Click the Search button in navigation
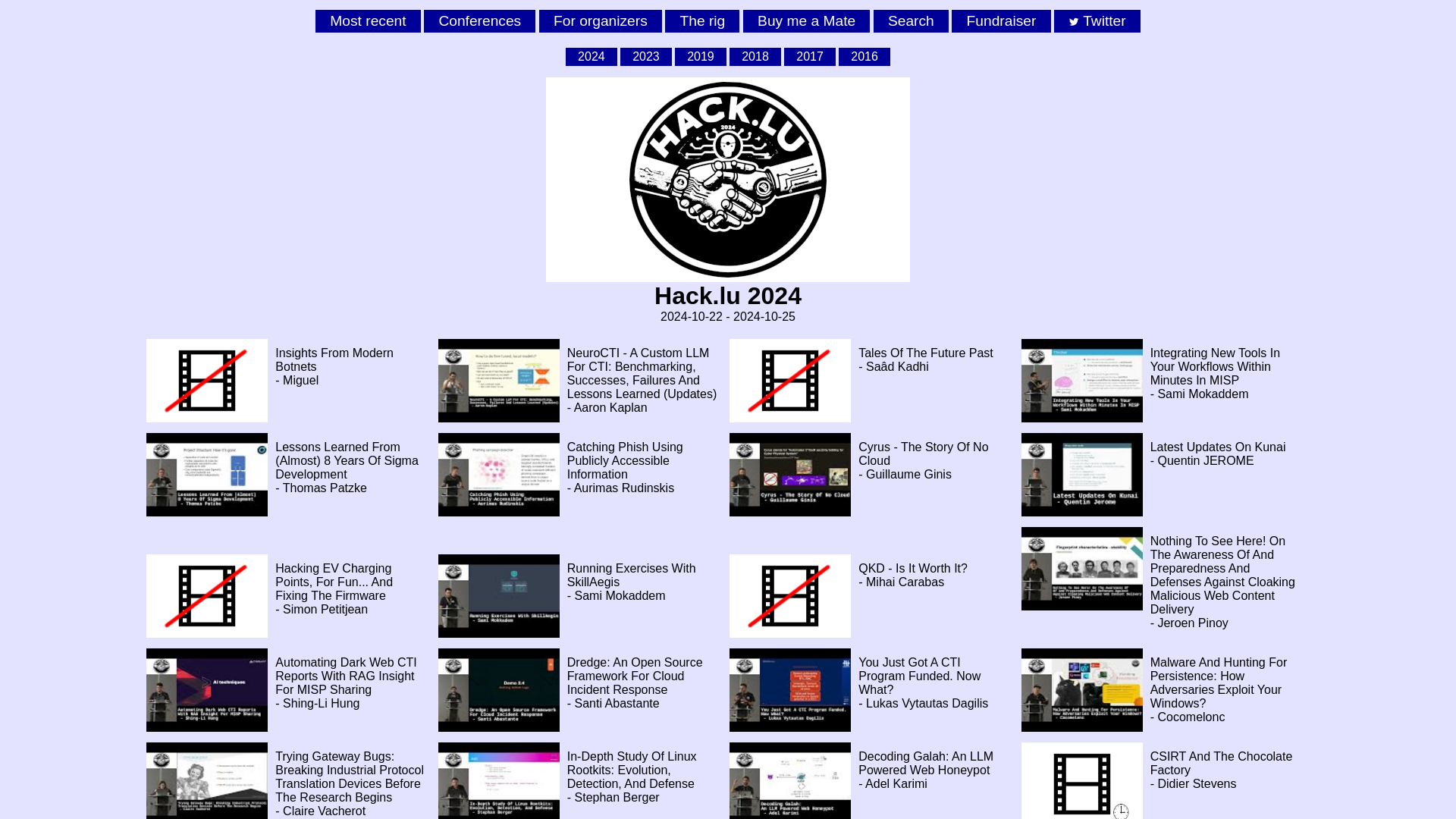The height and width of the screenshot is (819, 1456). point(911,21)
